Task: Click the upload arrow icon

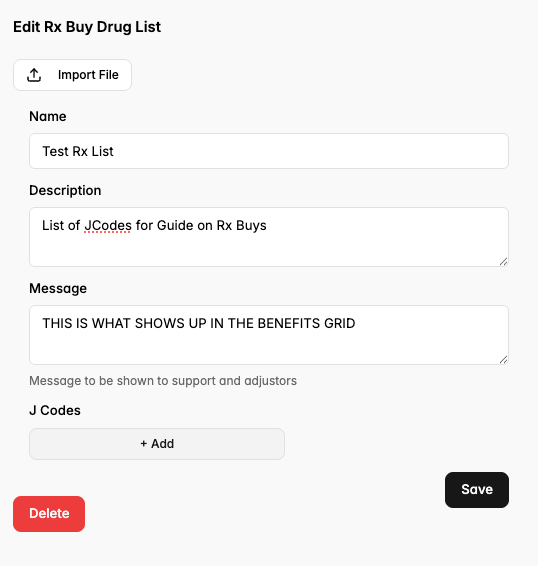Action: (34, 75)
